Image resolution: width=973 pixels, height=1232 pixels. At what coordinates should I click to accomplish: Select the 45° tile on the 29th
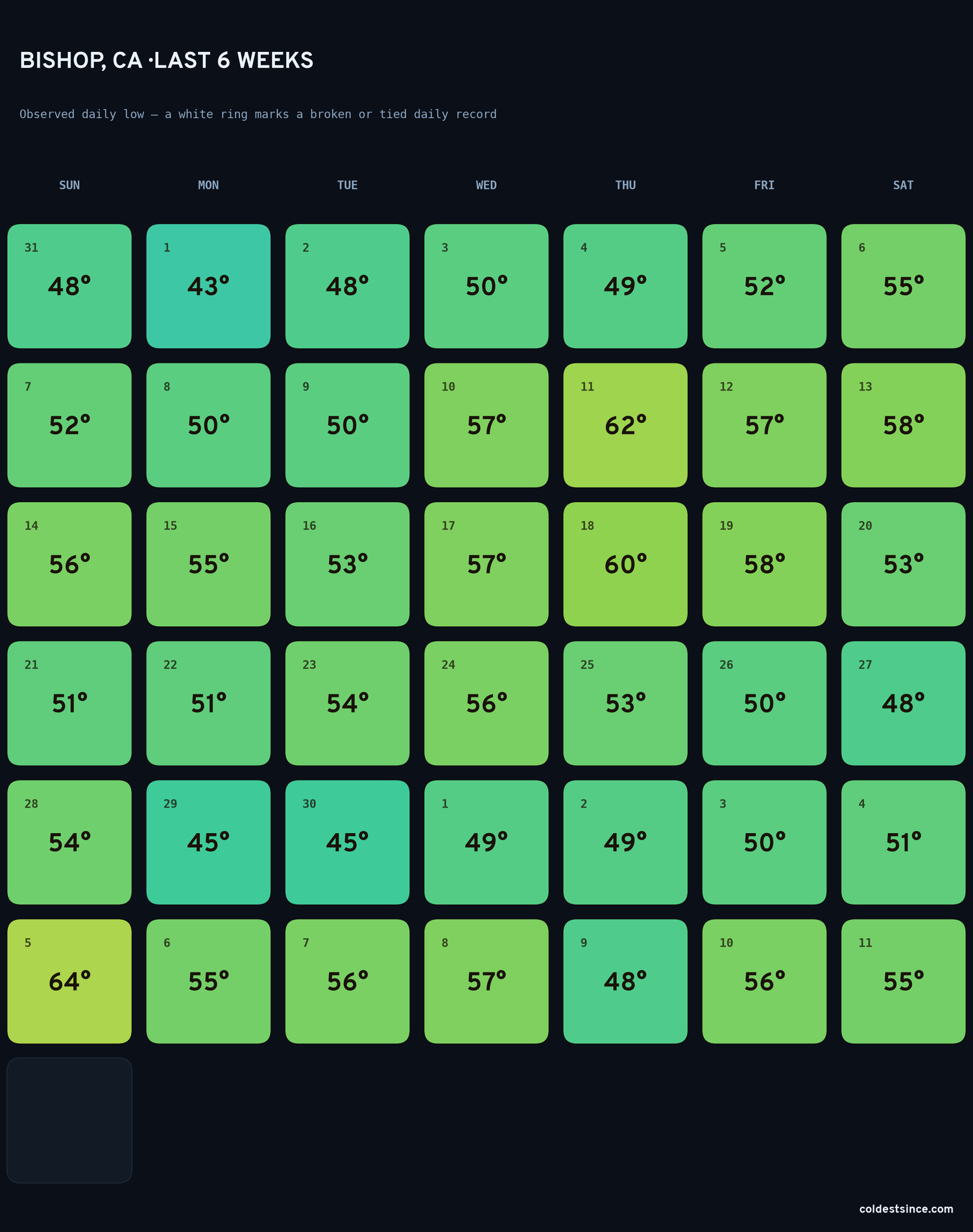pos(208,842)
